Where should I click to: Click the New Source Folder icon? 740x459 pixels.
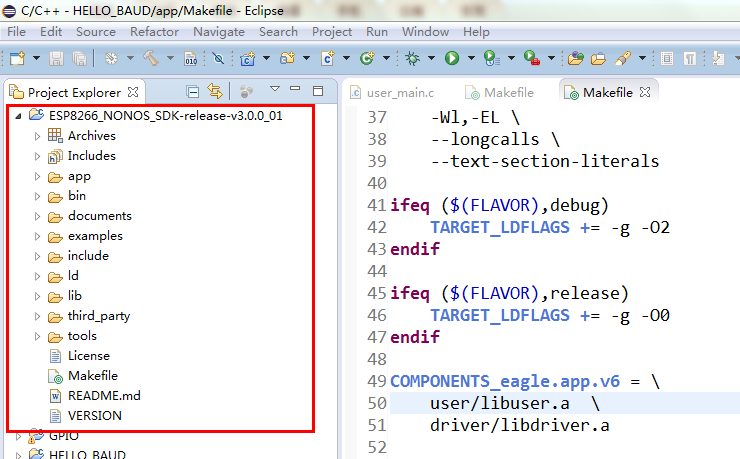click(287, 58)
